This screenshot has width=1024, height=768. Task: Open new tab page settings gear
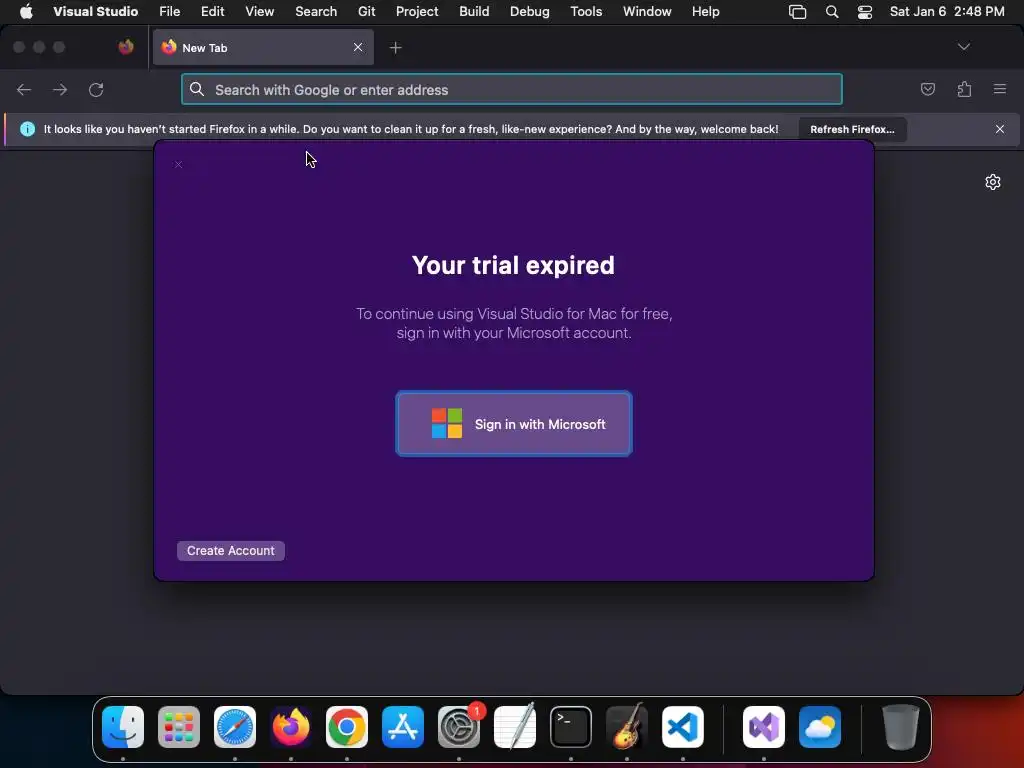click(x=993, y=182)
